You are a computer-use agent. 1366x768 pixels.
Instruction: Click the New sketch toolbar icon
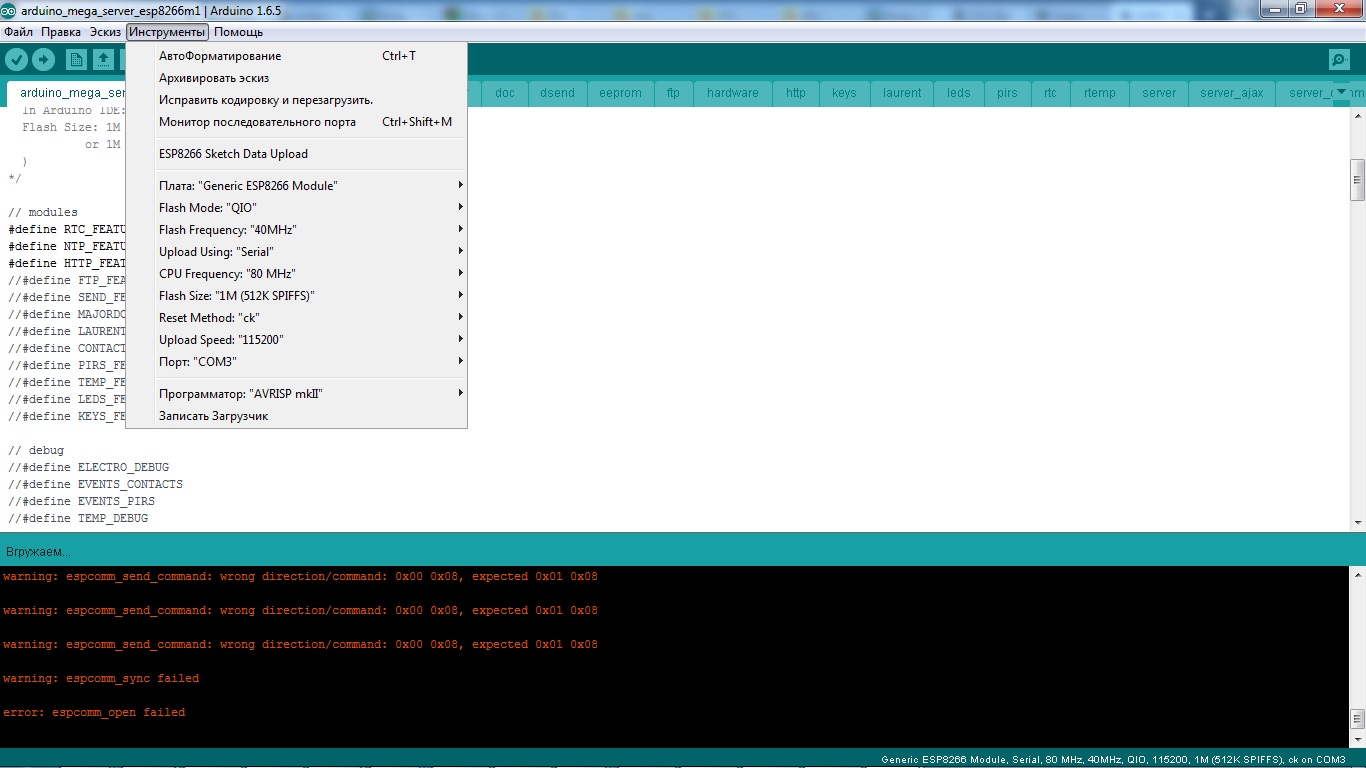tap(76, 60)
